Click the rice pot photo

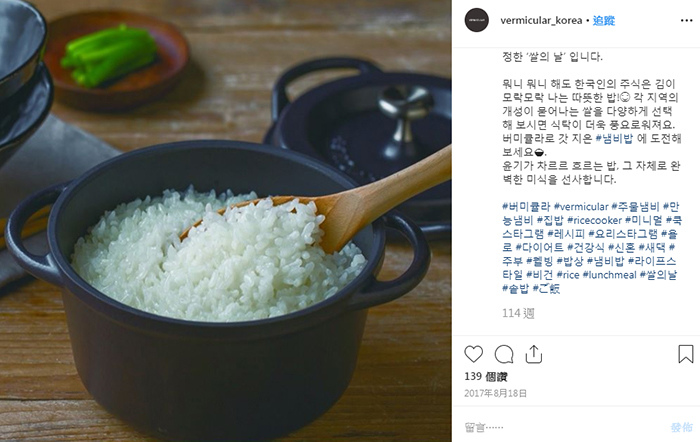[x=225, y=221]
